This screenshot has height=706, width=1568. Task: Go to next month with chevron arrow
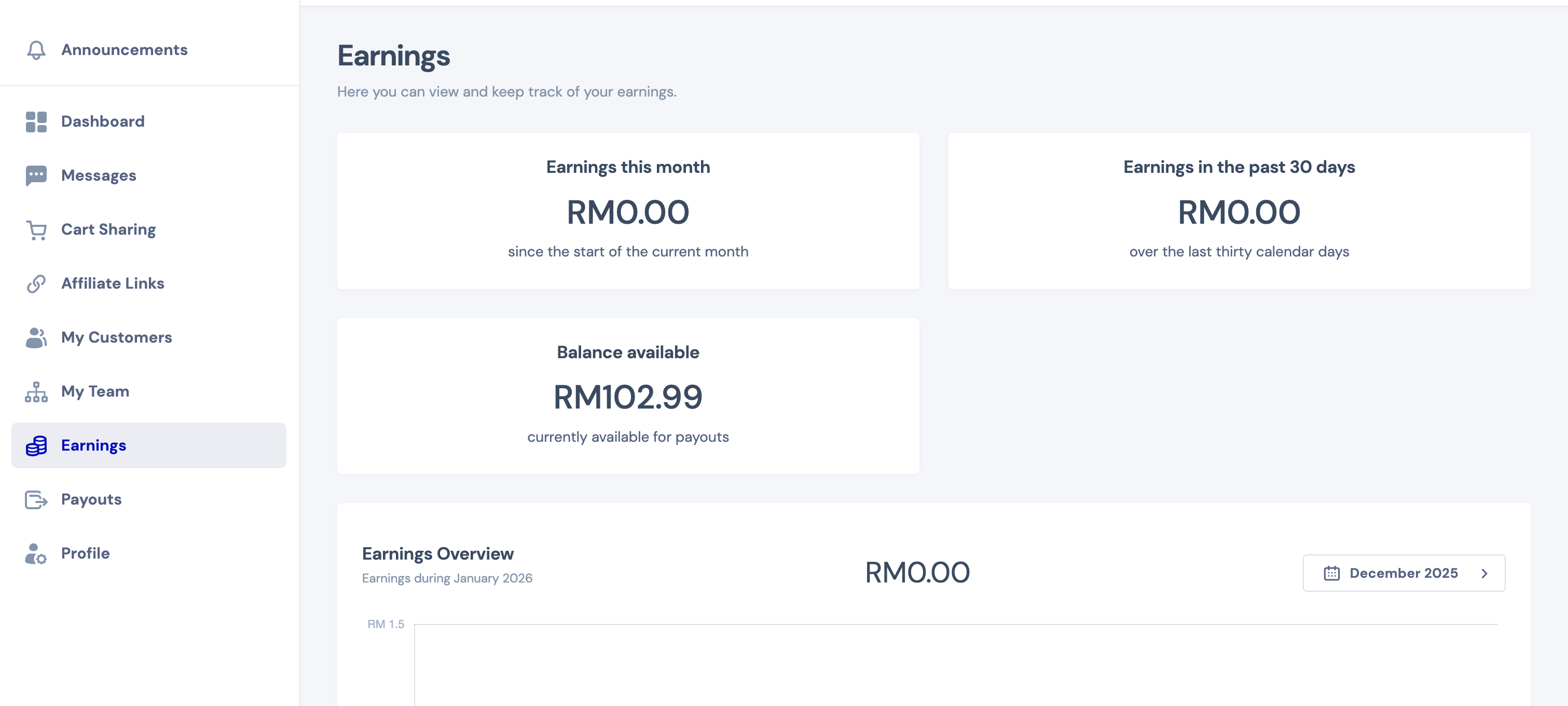(1484, 573)
